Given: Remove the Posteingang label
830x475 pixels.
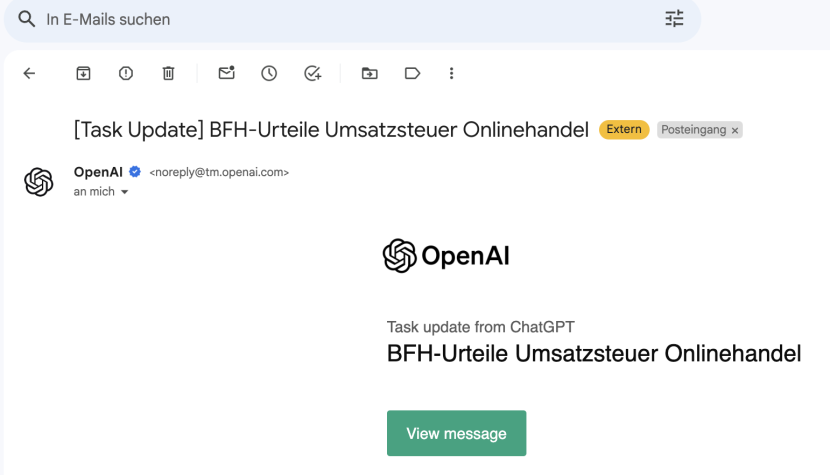Looking at the screenshot, I should (x=735, y=130).
